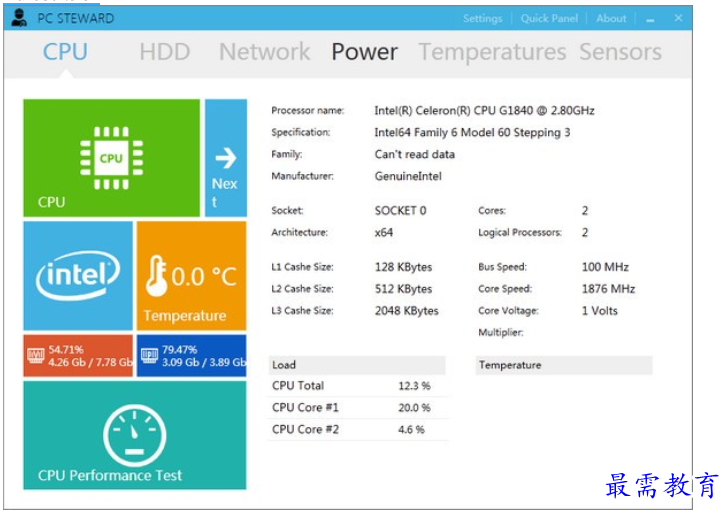The width and height of the screenshot is (727, 517).
Task: Click the 1876 MHz core speed value
Action: (x=608, y=289)
